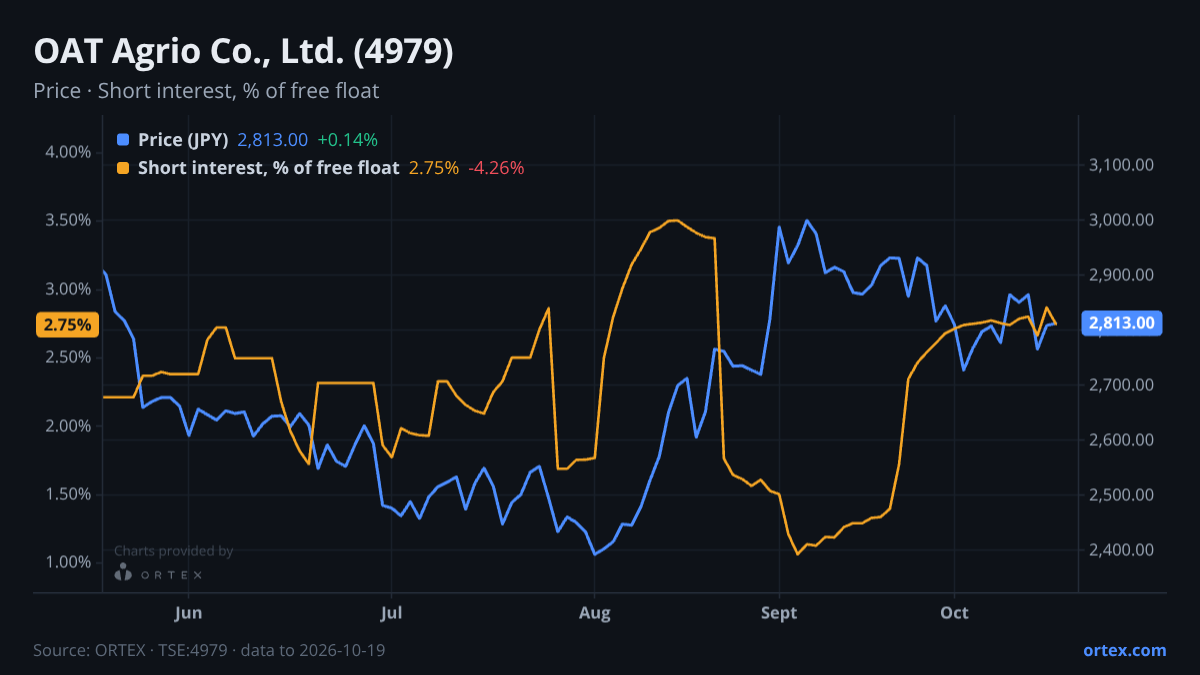Click the 1.00% left axis label

click(69, 562)
